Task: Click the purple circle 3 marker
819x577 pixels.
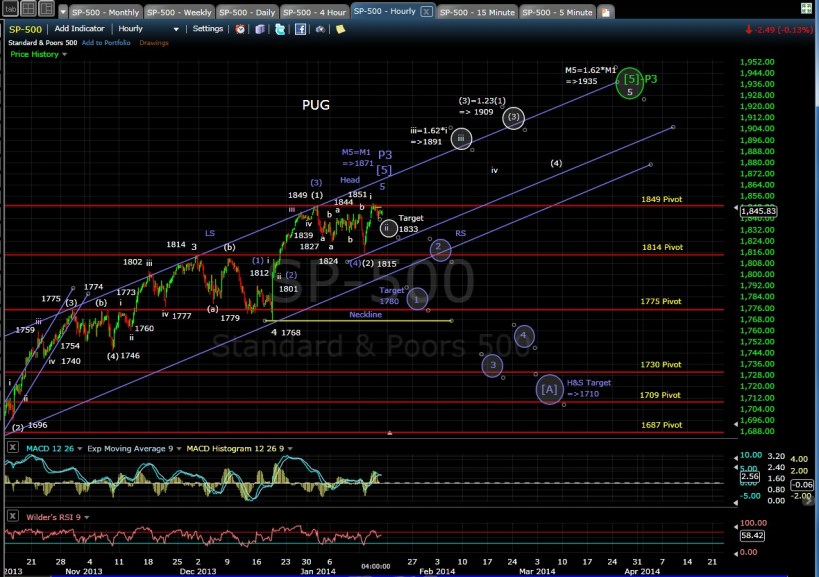Action: (x=492, y=366)
